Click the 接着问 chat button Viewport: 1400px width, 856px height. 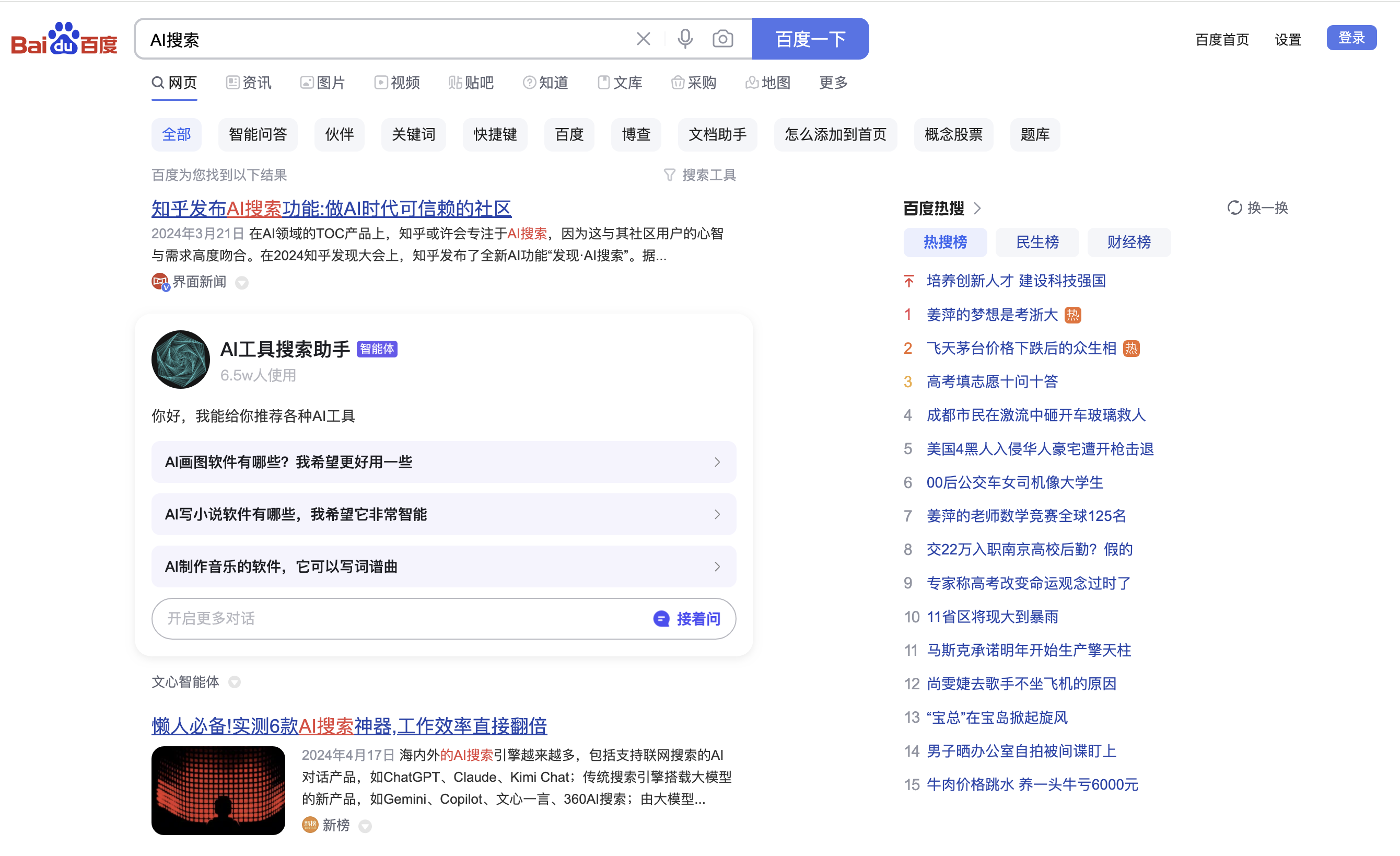[687, 618]
